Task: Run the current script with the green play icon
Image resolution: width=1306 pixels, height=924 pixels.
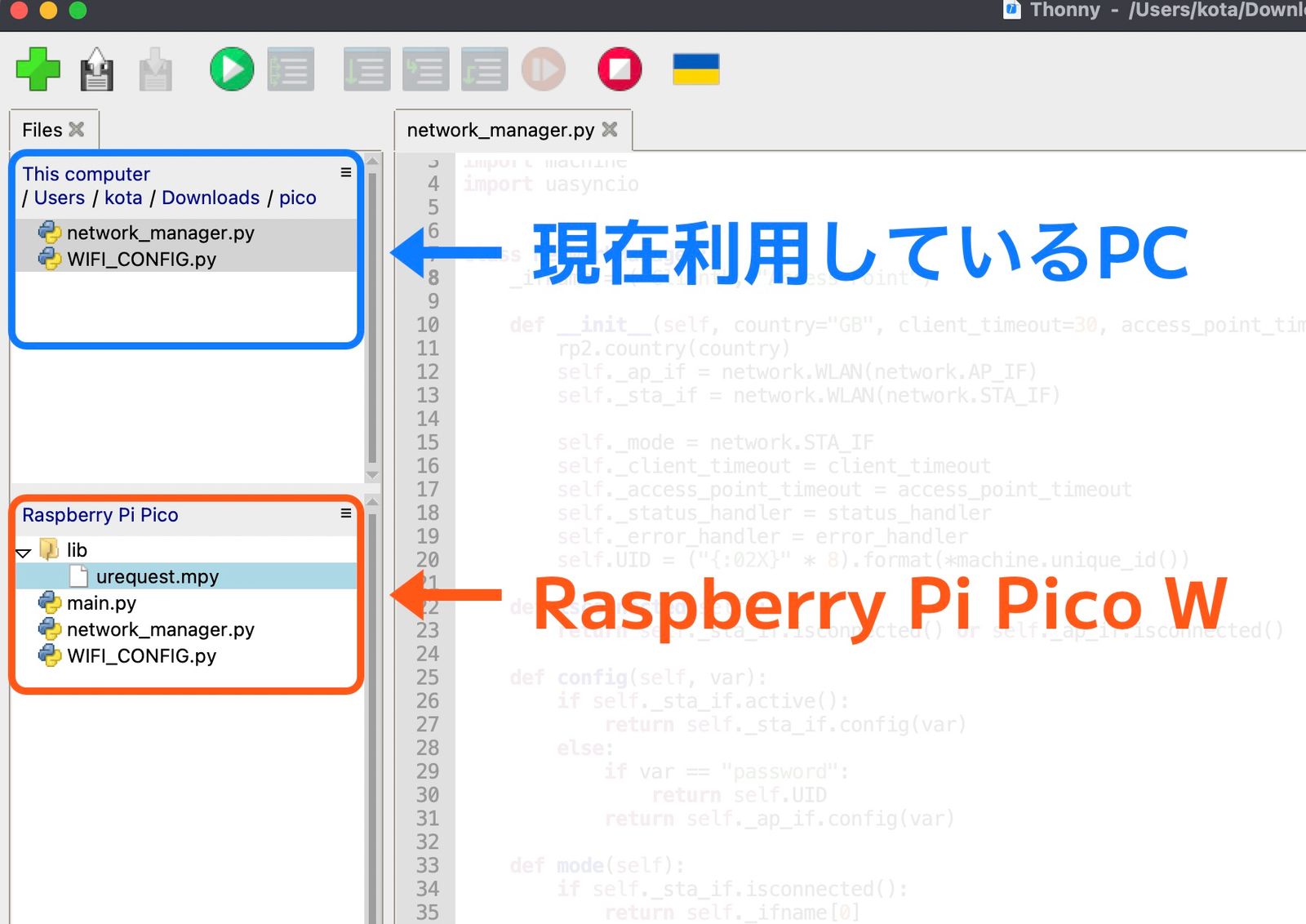Action: [230, 69]
